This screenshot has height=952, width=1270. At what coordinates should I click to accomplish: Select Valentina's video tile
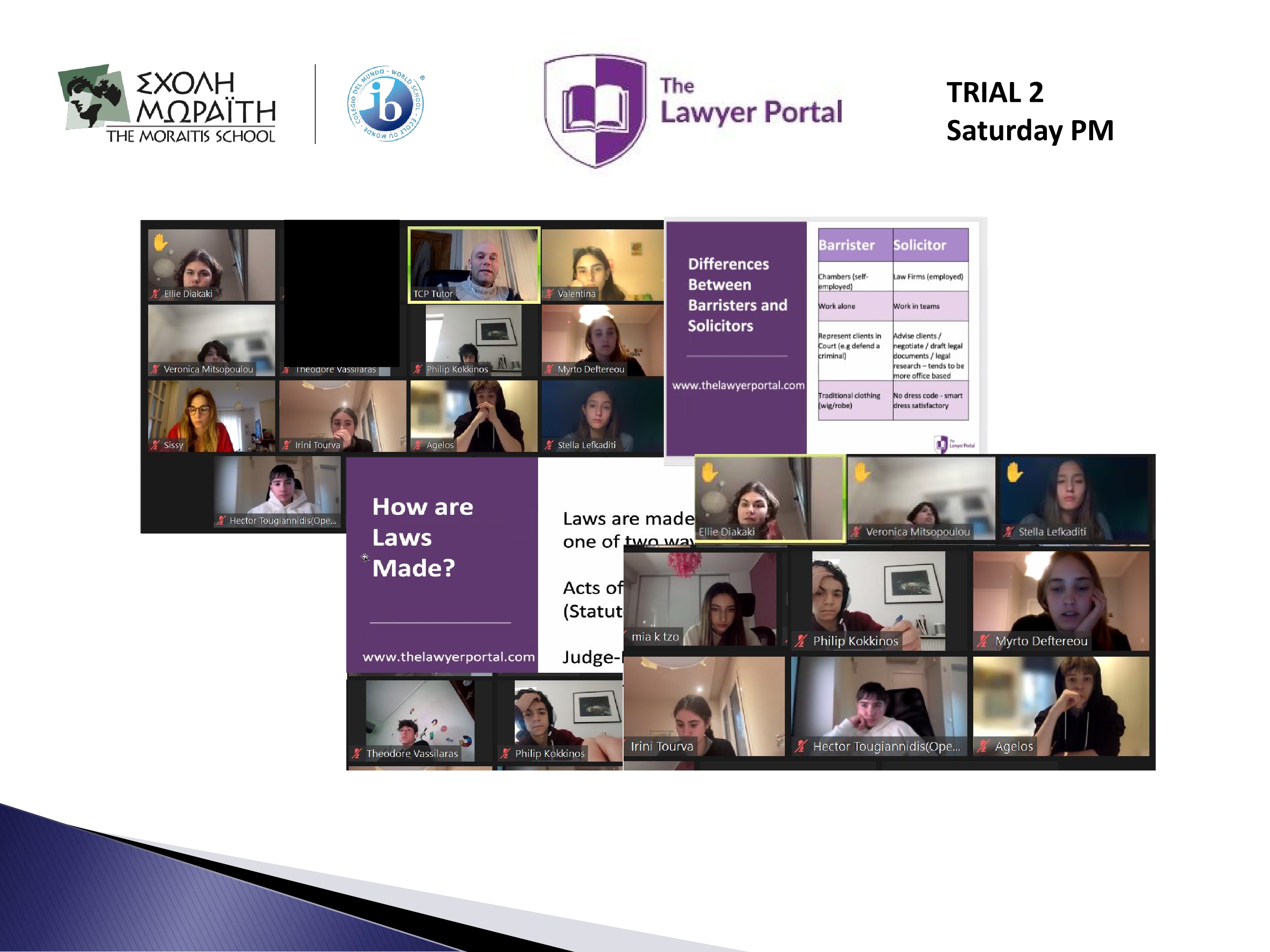point(602,264)
